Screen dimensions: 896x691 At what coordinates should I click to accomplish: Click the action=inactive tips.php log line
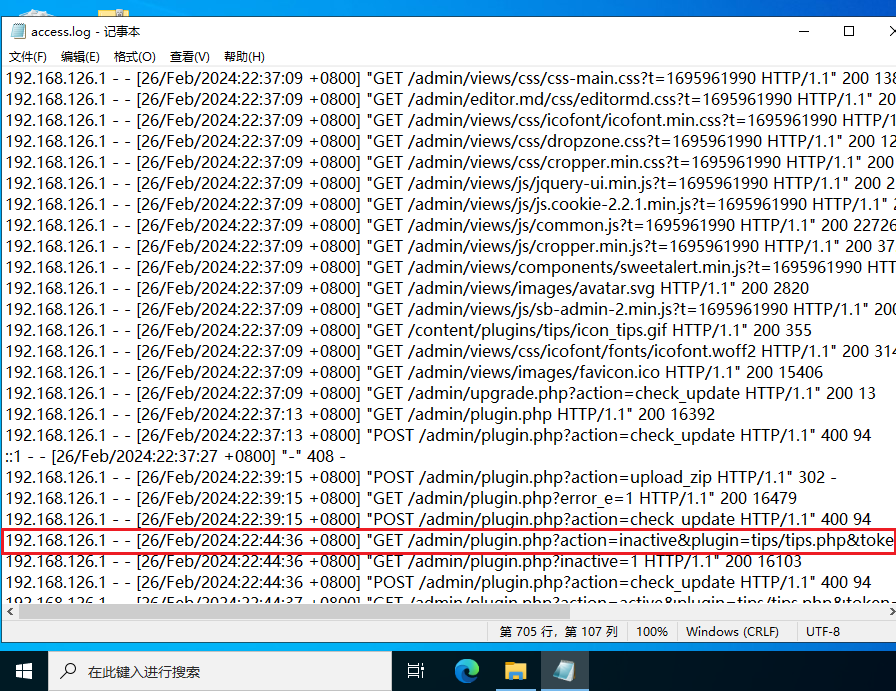pos(449,541)
